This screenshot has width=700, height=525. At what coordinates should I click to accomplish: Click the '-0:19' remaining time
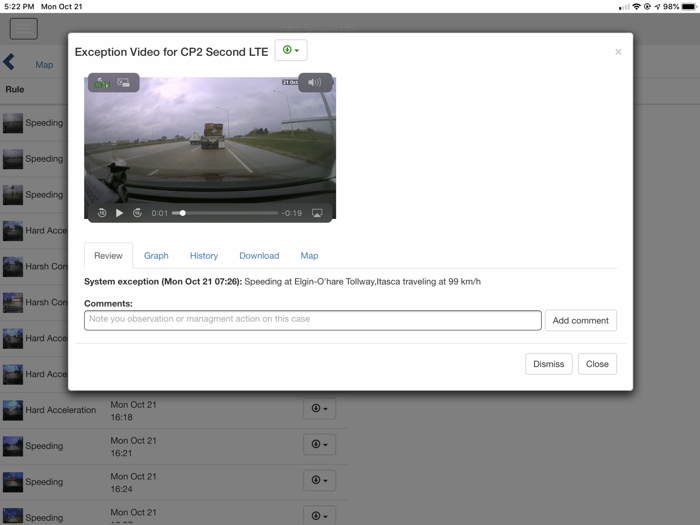point(292,213)
